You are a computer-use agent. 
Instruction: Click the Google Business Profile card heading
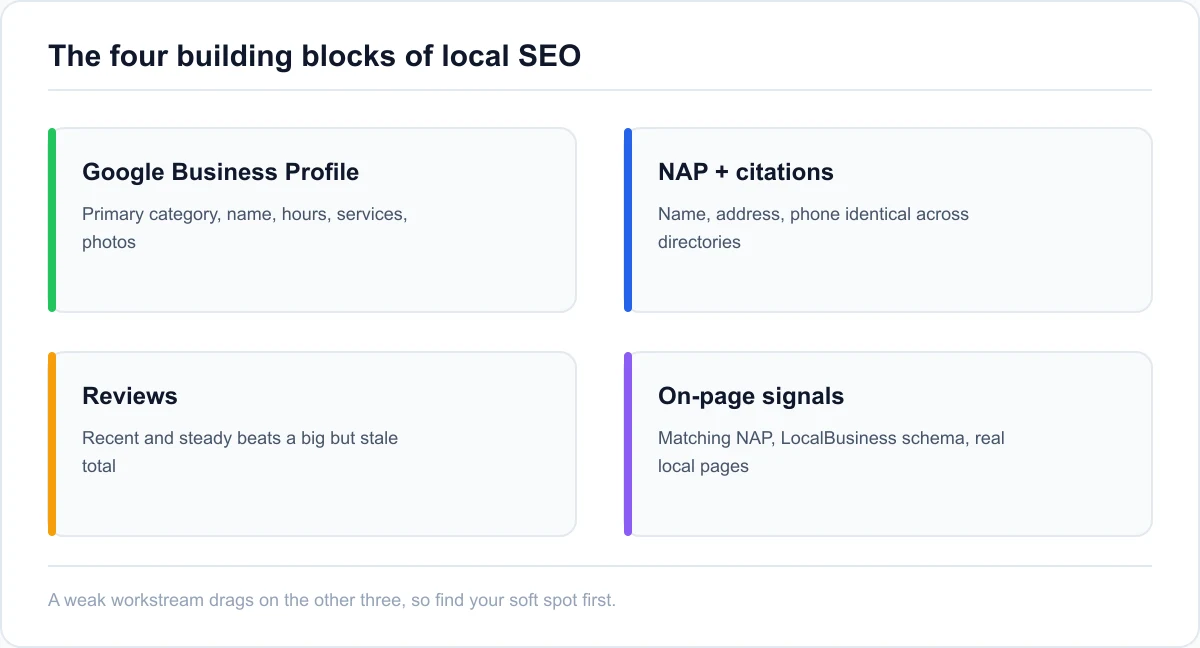(x=220, y=172)
